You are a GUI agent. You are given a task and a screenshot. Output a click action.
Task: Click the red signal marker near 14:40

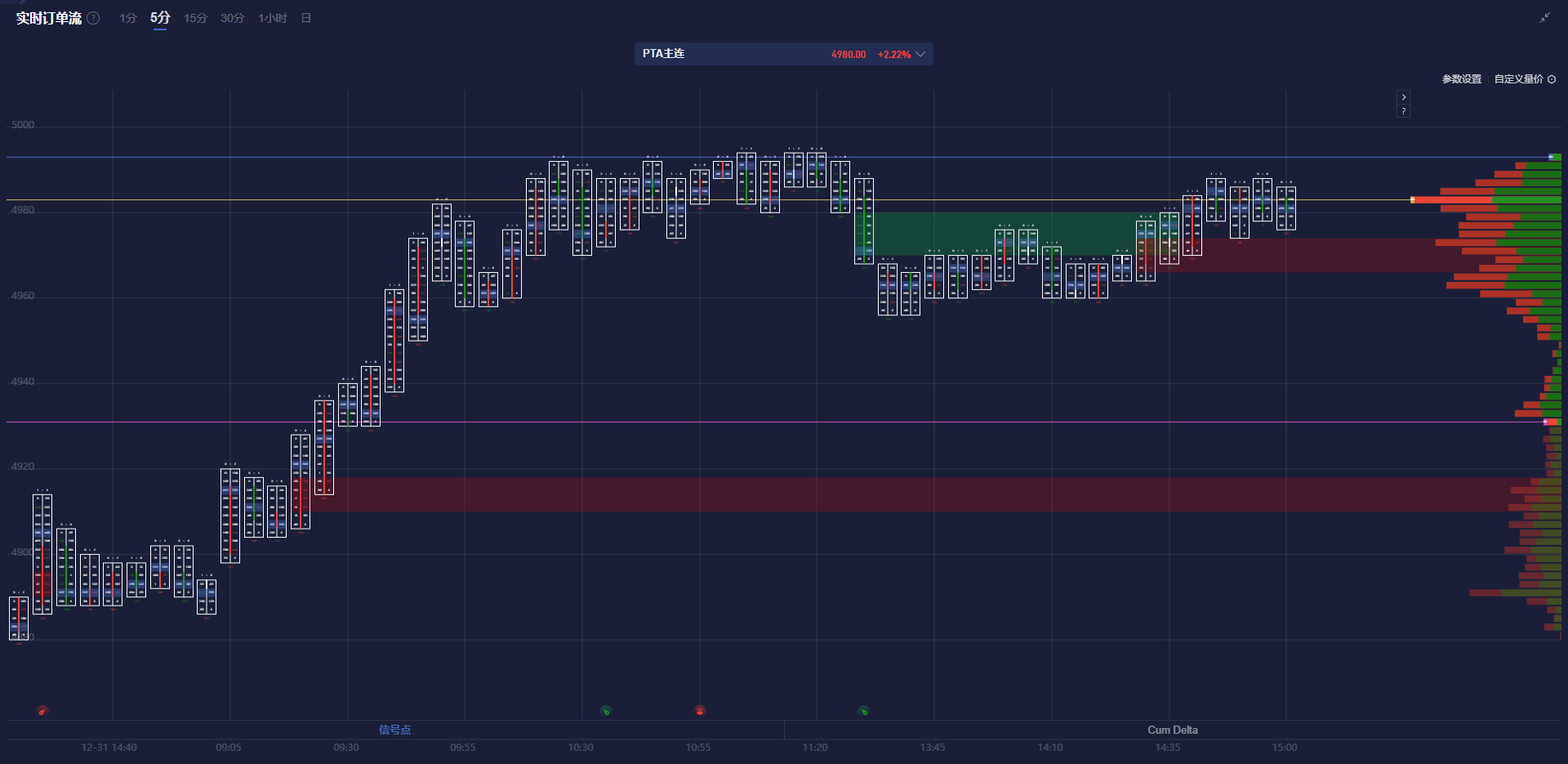pos(42,711)
